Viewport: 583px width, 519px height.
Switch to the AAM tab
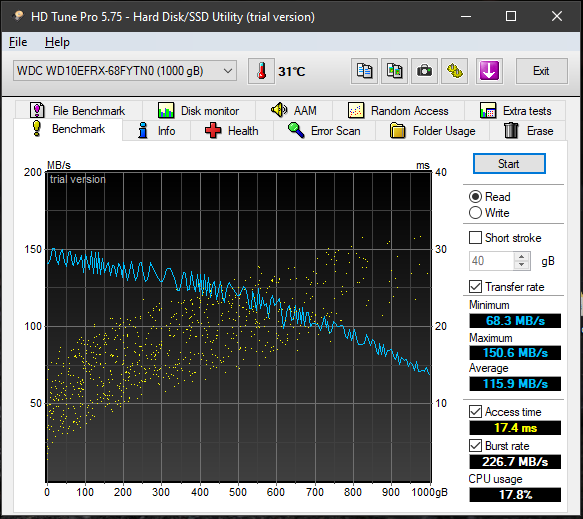tap(294, 110)
